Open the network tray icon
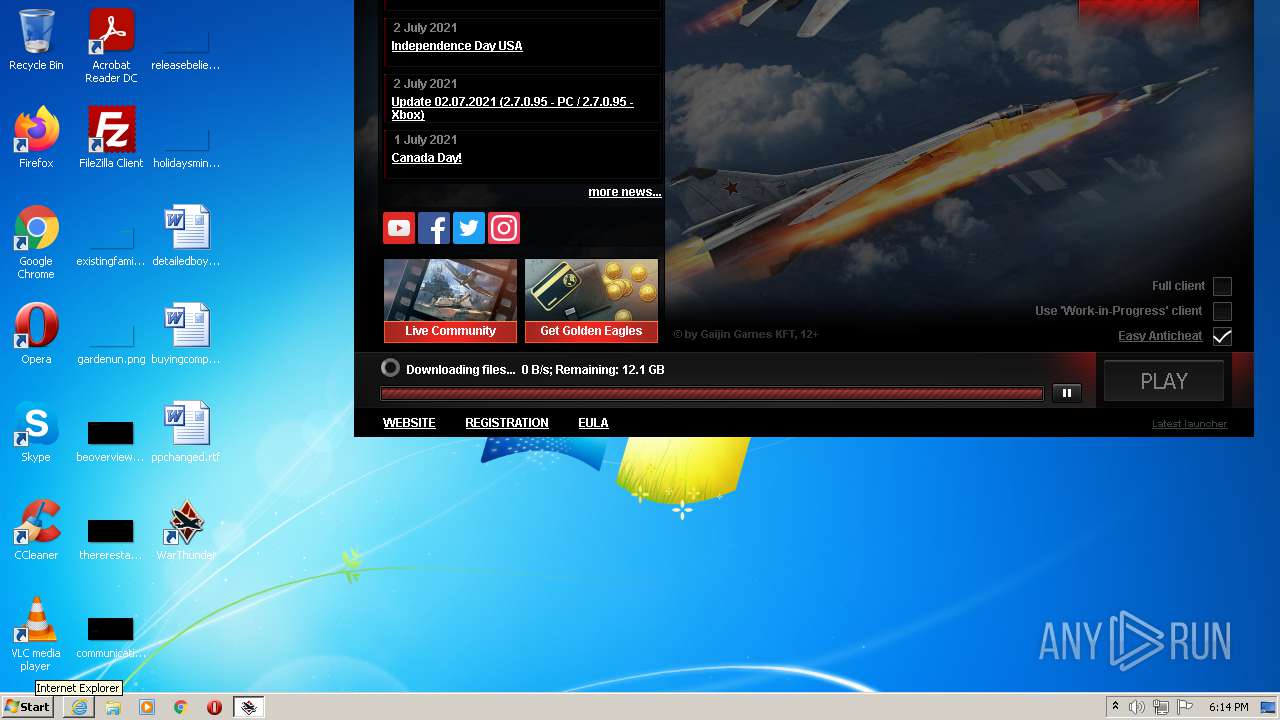Image resolution: width=1280 pixels, height=720 pixels. click(x=1161, y=707)
